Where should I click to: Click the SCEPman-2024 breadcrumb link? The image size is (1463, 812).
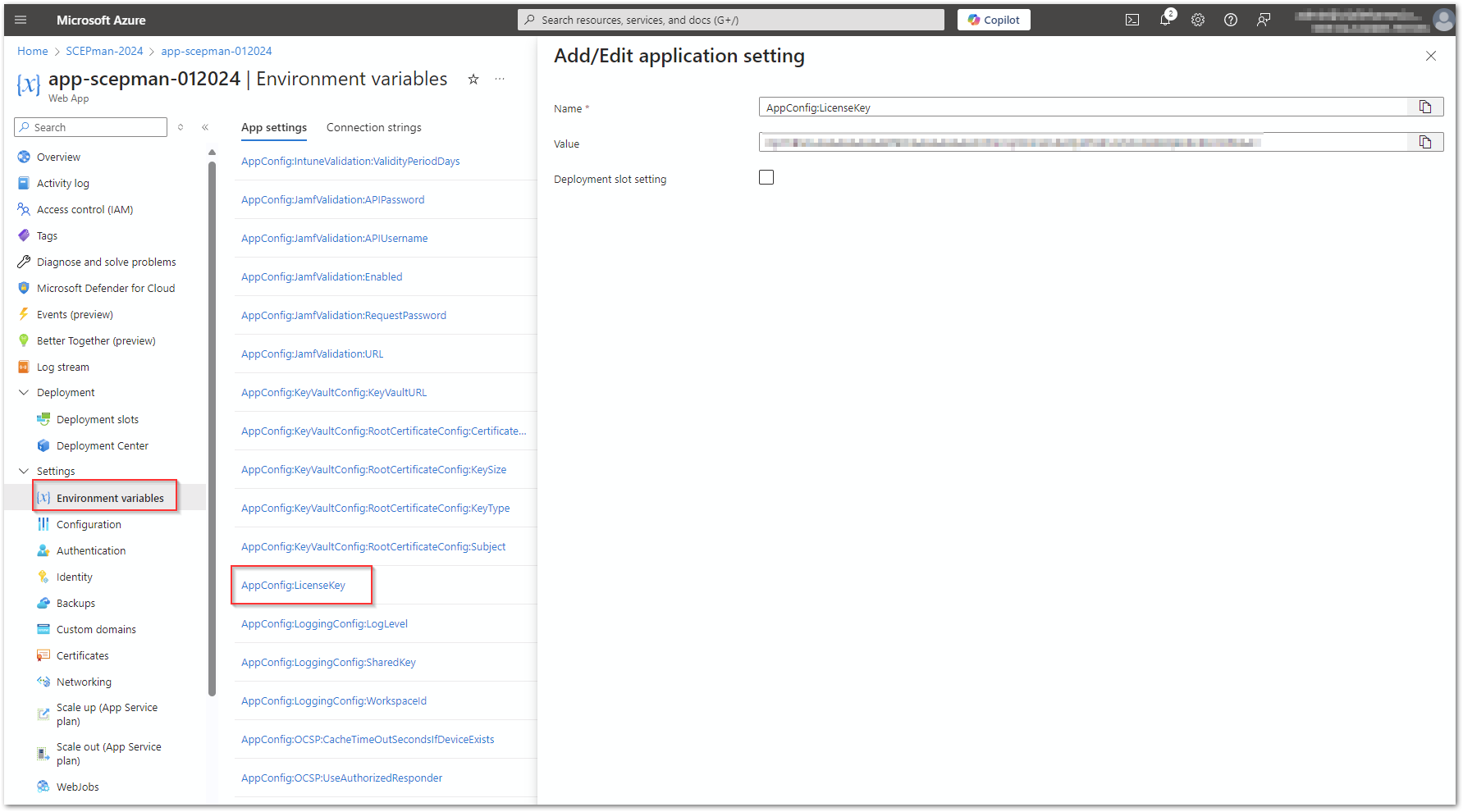104,51
